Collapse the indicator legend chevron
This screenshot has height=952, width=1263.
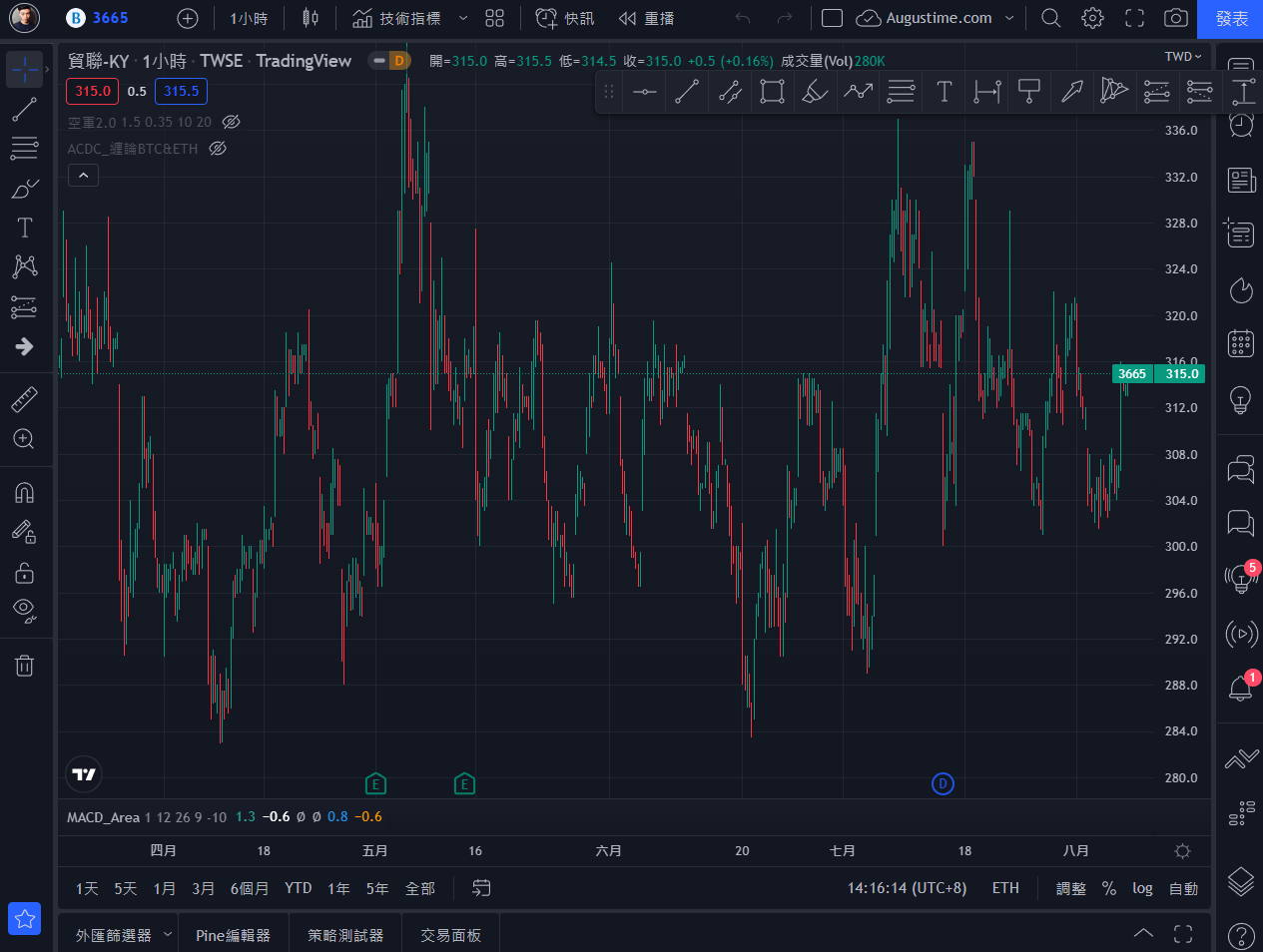pyautogui.click(x=83, y=176)
